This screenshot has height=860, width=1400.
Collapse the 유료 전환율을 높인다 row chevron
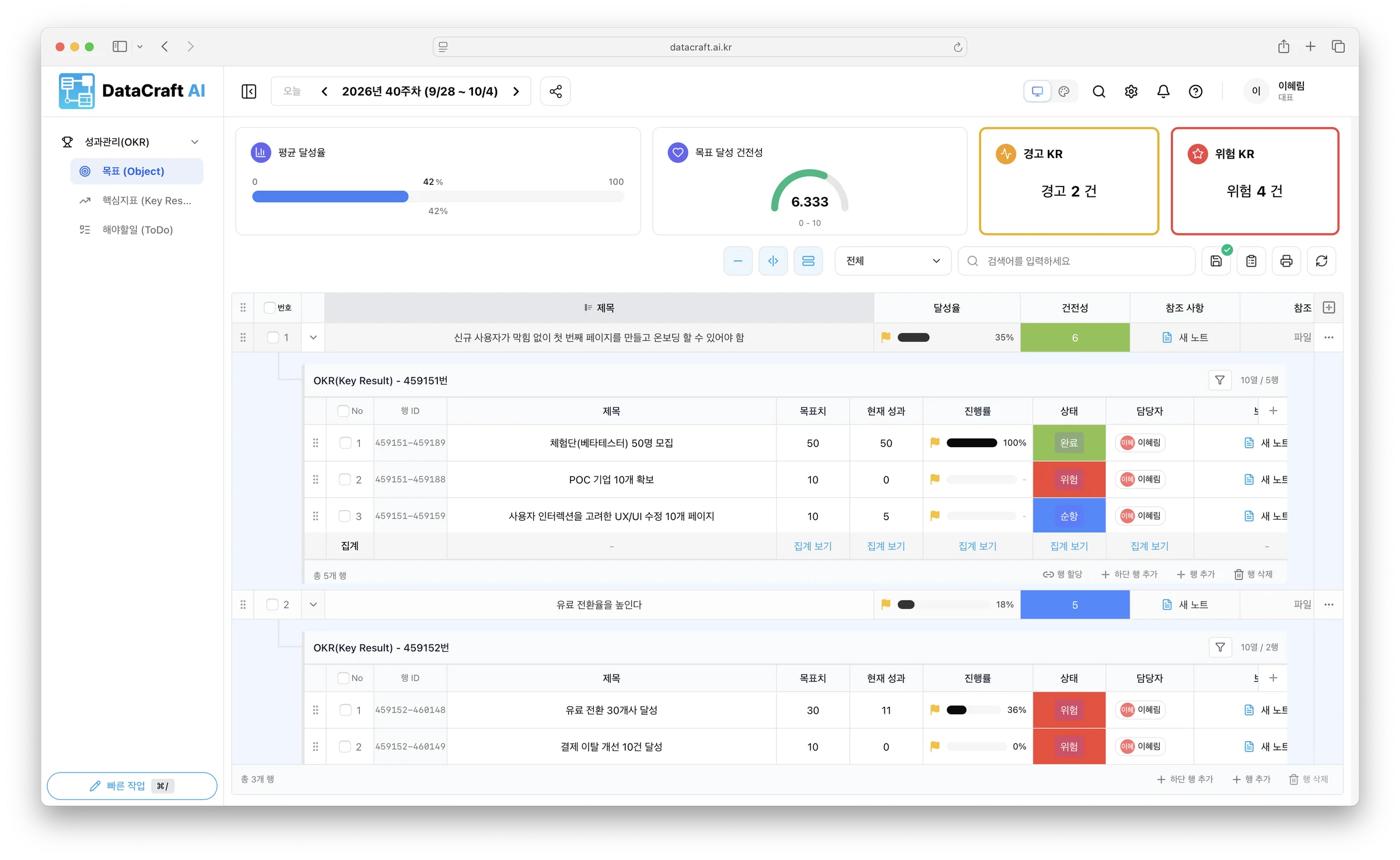[313, 605]
